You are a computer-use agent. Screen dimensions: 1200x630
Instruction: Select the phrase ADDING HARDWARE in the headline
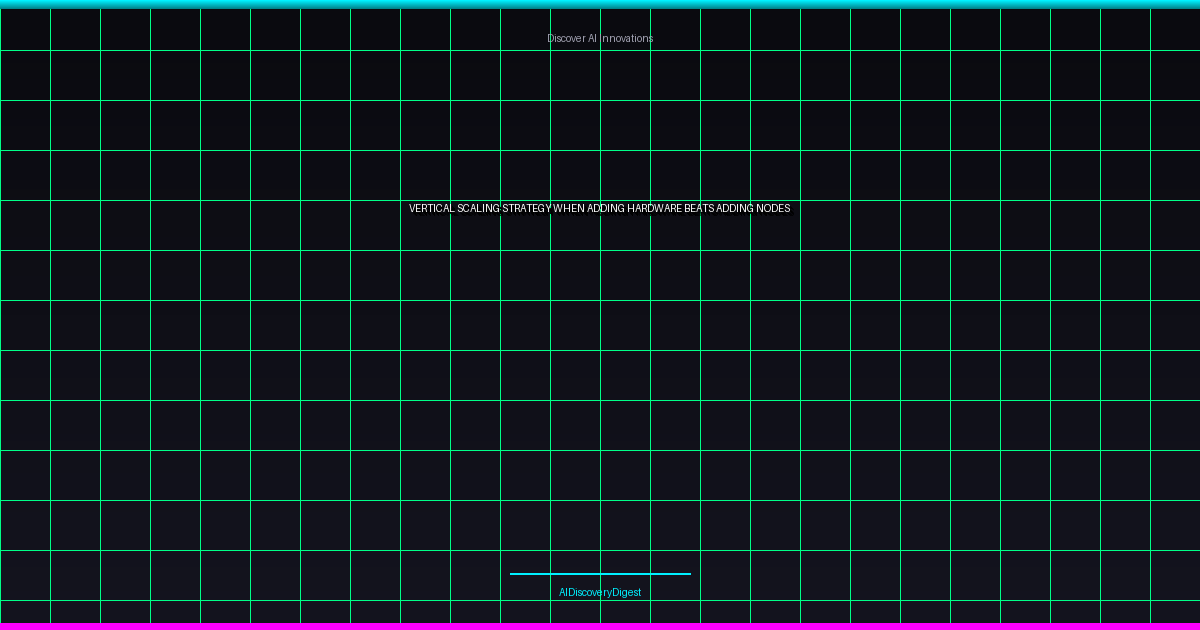click(635, 209)
